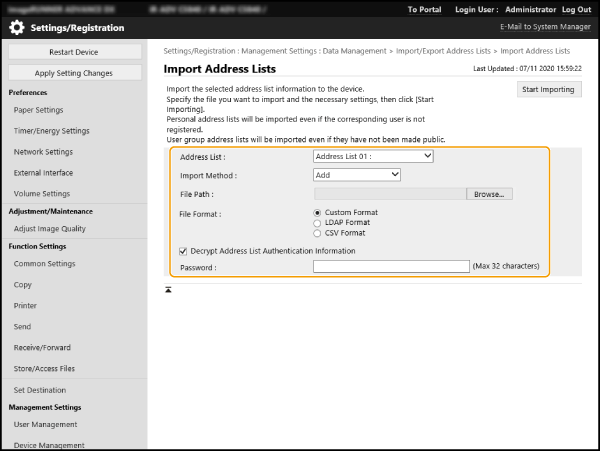Open User Management in the sidebar
The width and height of the screenshot is (600, 451).
[45, 425]
